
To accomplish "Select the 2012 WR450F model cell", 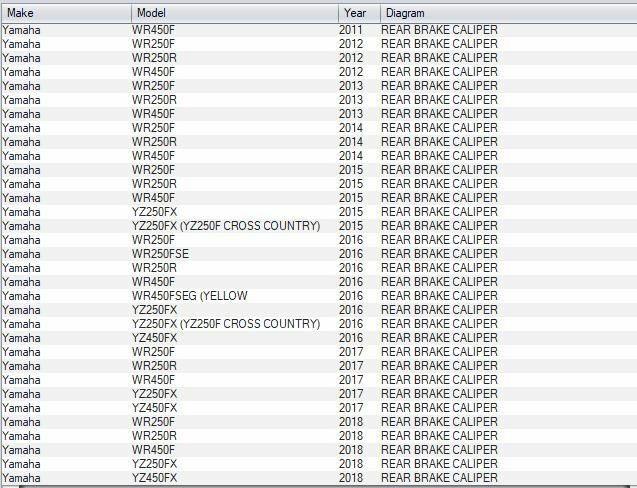I will (153, 72).
